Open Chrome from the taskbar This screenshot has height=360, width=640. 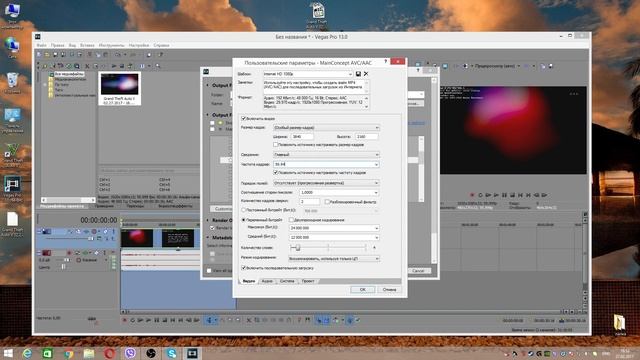69,353
